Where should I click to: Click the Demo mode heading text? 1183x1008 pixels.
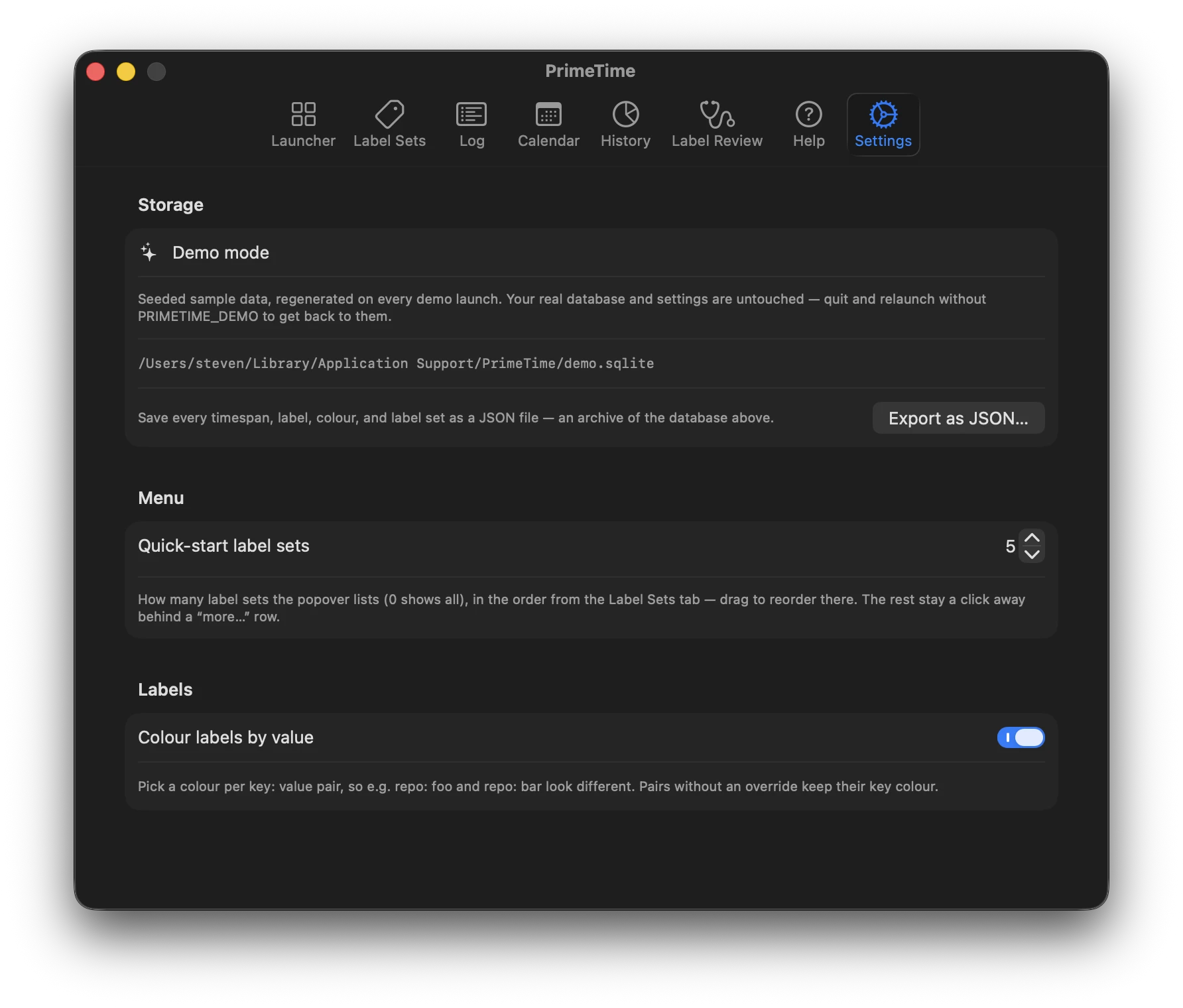point(221,252)
